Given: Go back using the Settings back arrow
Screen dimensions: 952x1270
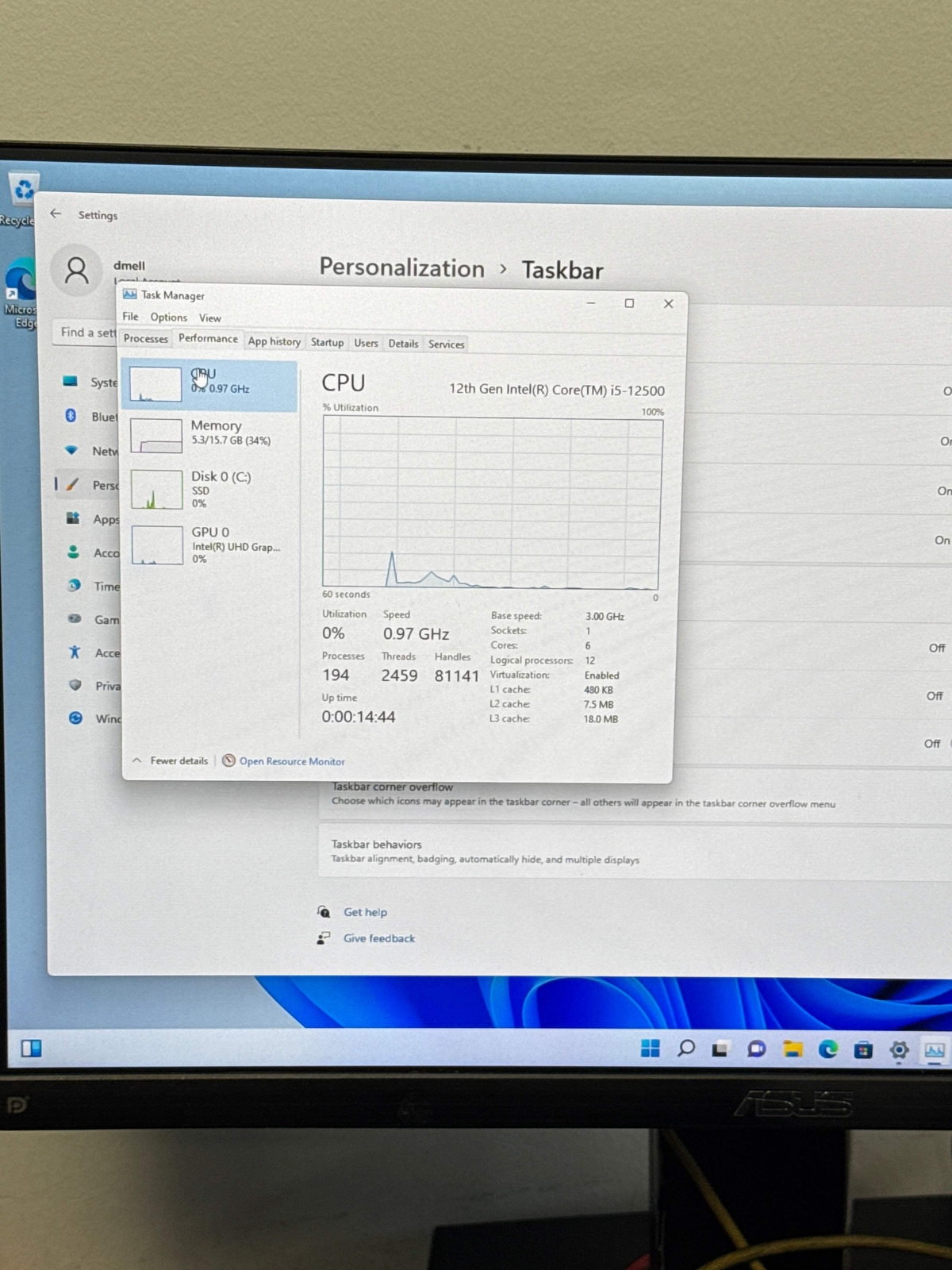Looking at the screenshot, I should [56, 214].
